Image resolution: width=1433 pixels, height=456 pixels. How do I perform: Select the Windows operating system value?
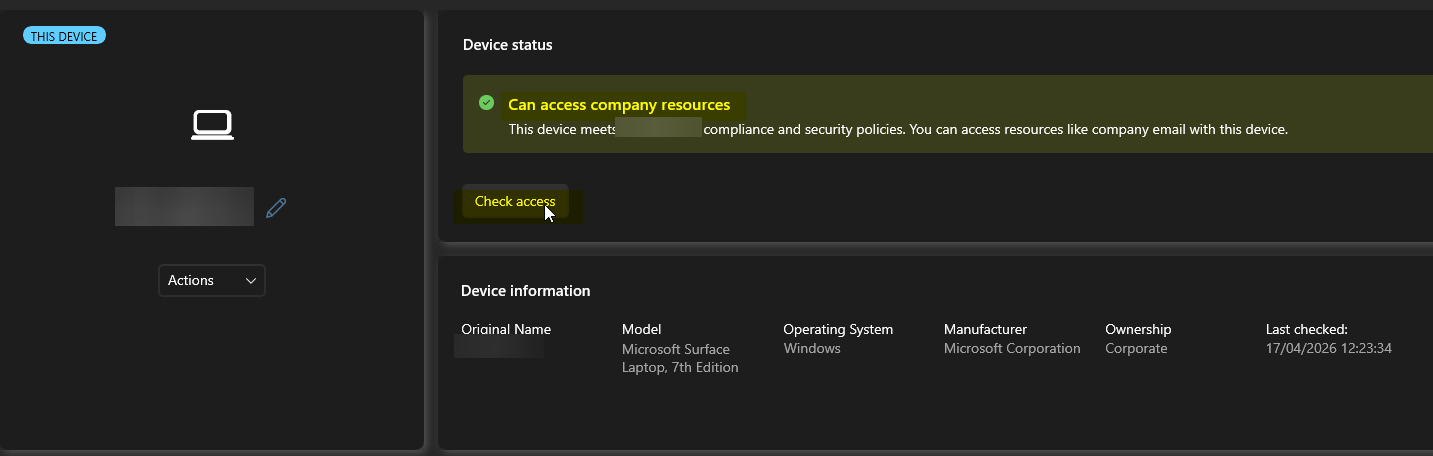click(x=811, y=349)
